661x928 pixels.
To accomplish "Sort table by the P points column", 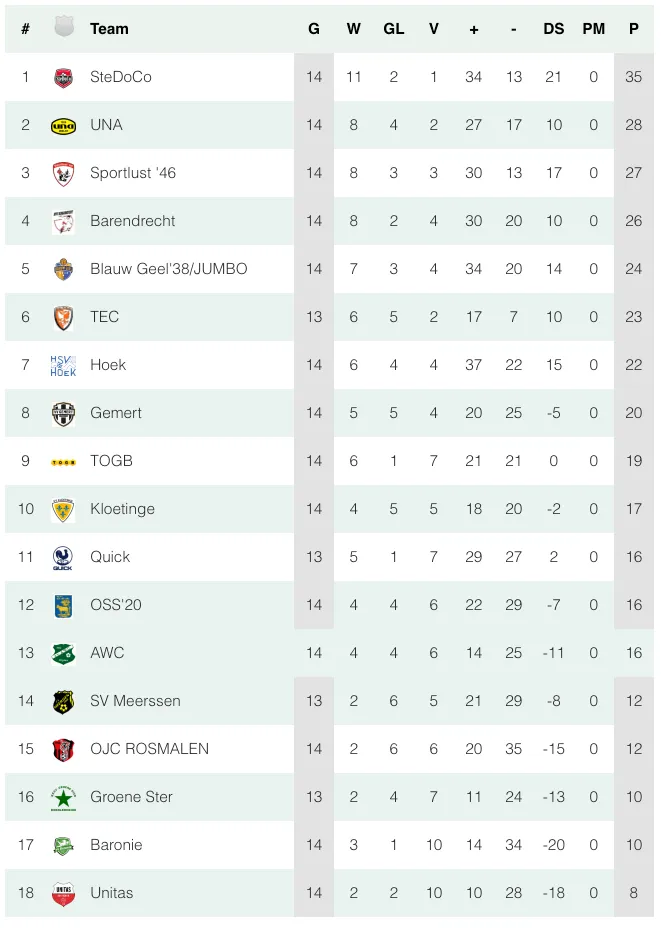I will [x=634, y=29].
